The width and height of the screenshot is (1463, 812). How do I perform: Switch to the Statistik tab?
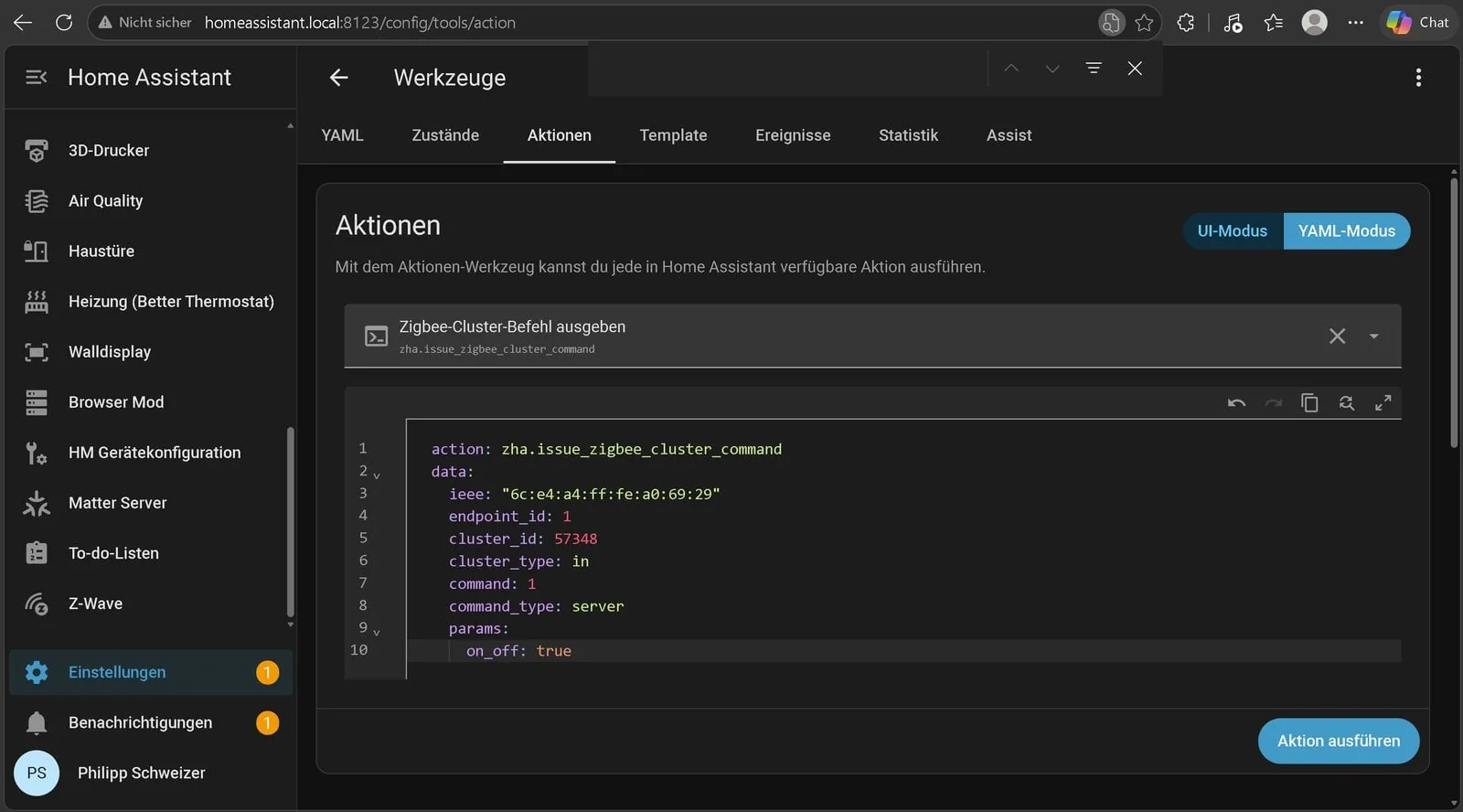coord(908,135)
